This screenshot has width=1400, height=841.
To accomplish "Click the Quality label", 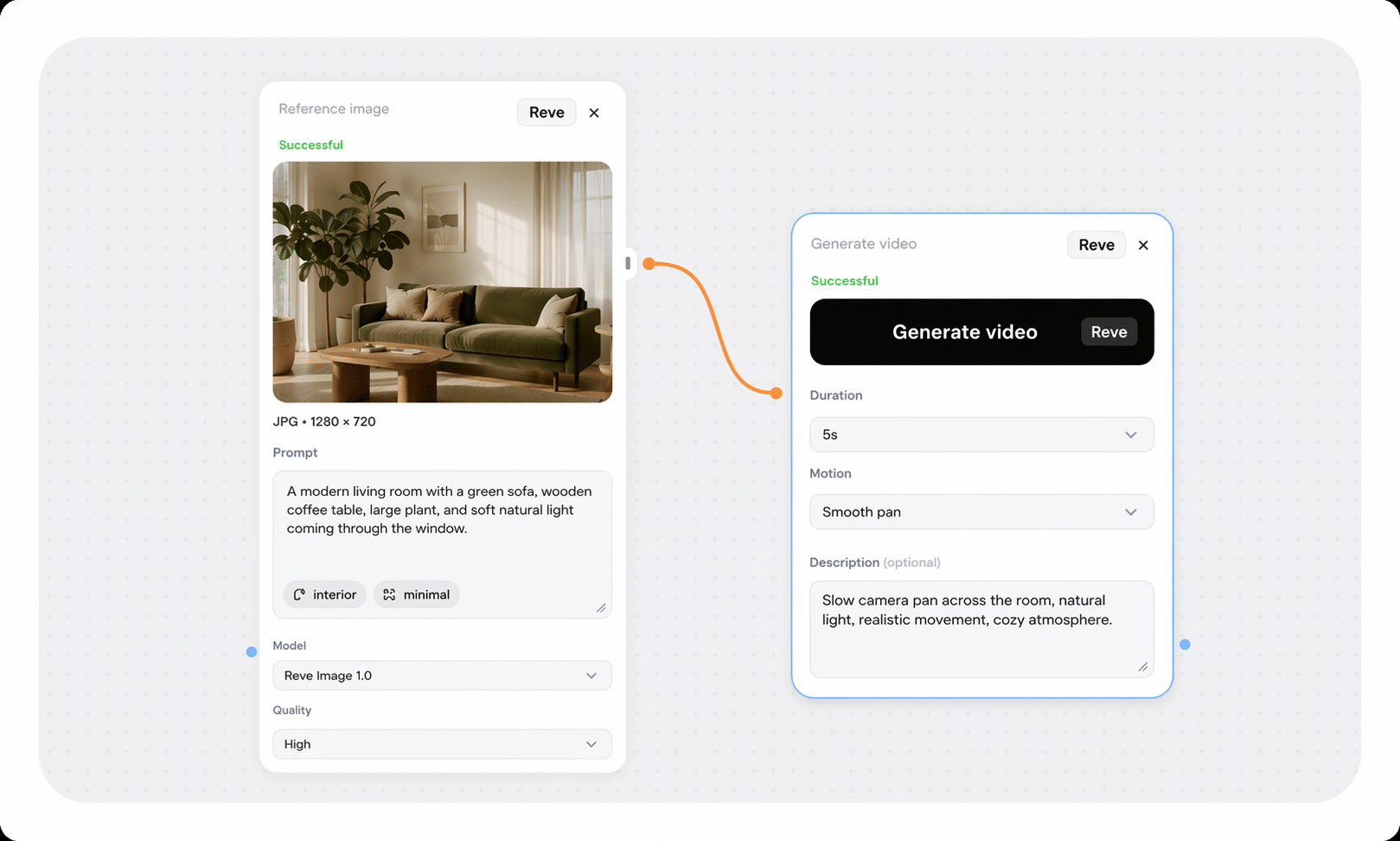I will coord(292,710).
